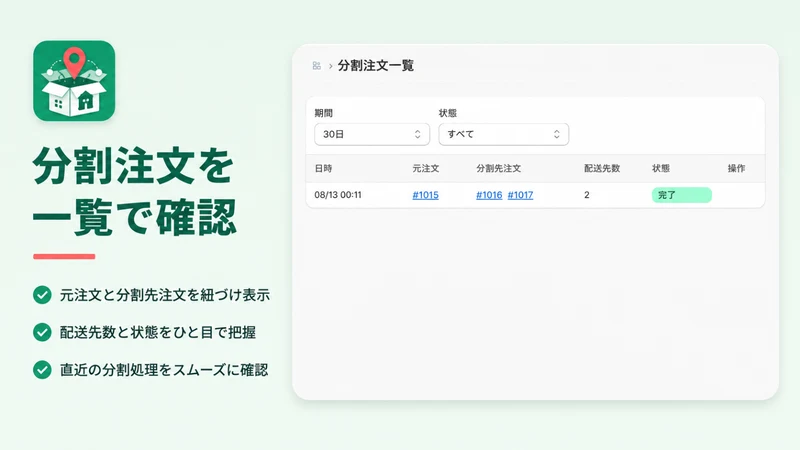Click the 状態 filter label above dropdown

[448, 113]
